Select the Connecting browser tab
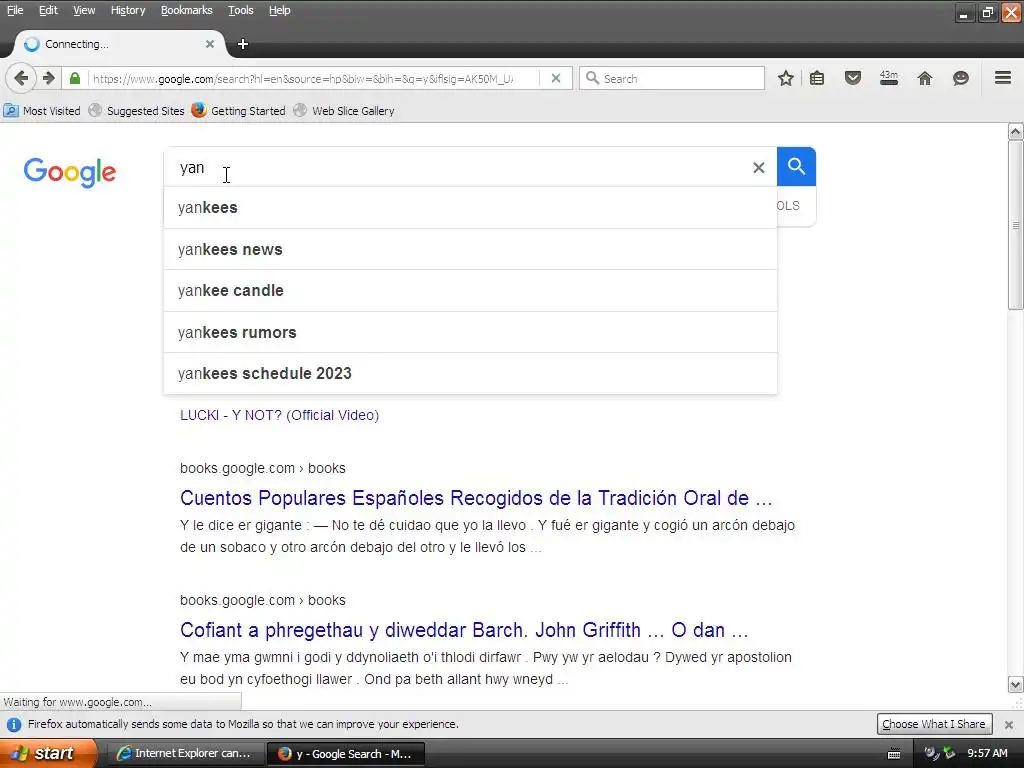Viewport: 1024px width, 768px height. coord(119,44)
